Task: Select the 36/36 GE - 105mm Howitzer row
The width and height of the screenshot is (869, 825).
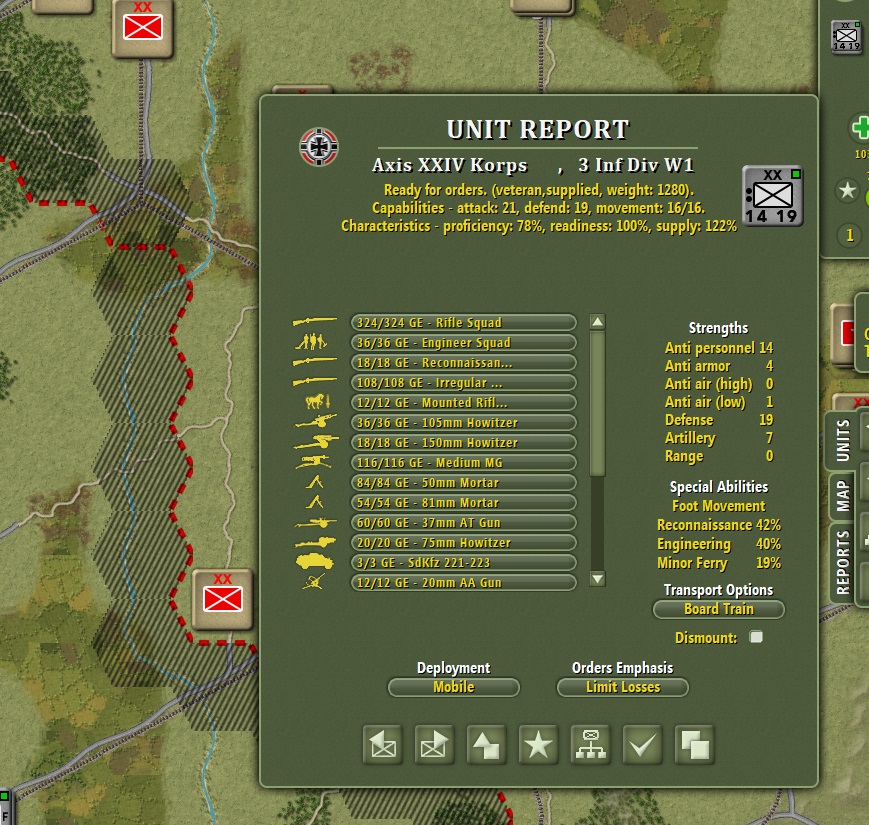Action: click(464, 422)
